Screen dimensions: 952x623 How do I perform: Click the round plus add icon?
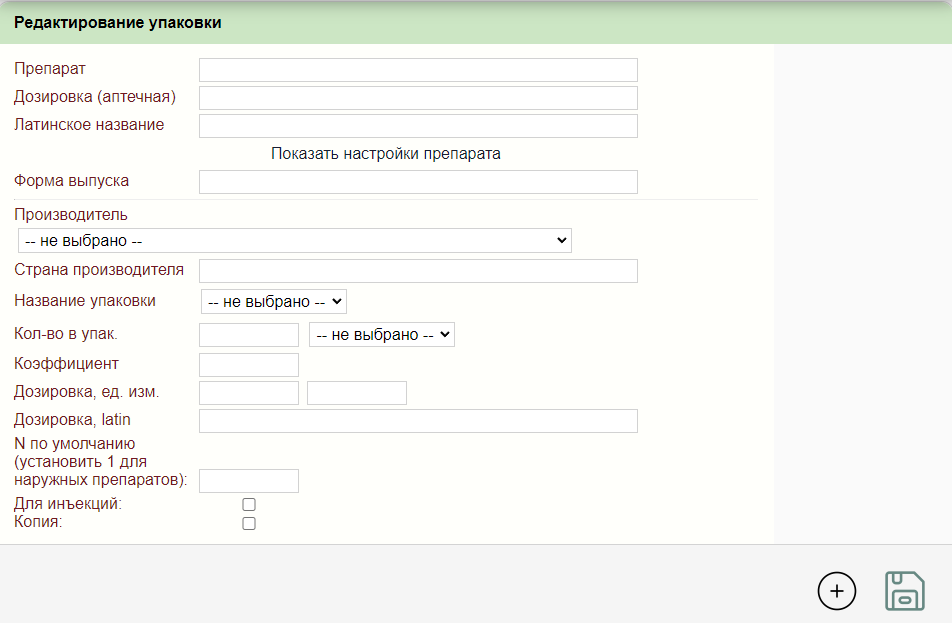pos(837,591)
